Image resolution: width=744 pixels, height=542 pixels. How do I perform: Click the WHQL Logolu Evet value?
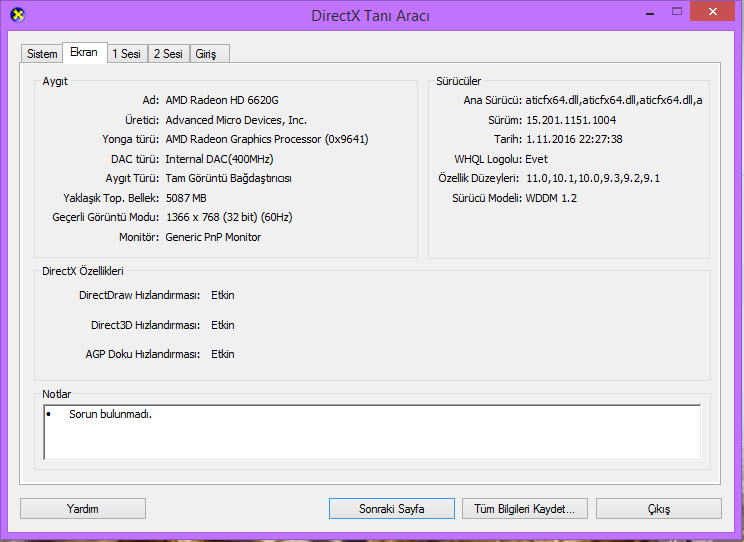pos(537,159)
